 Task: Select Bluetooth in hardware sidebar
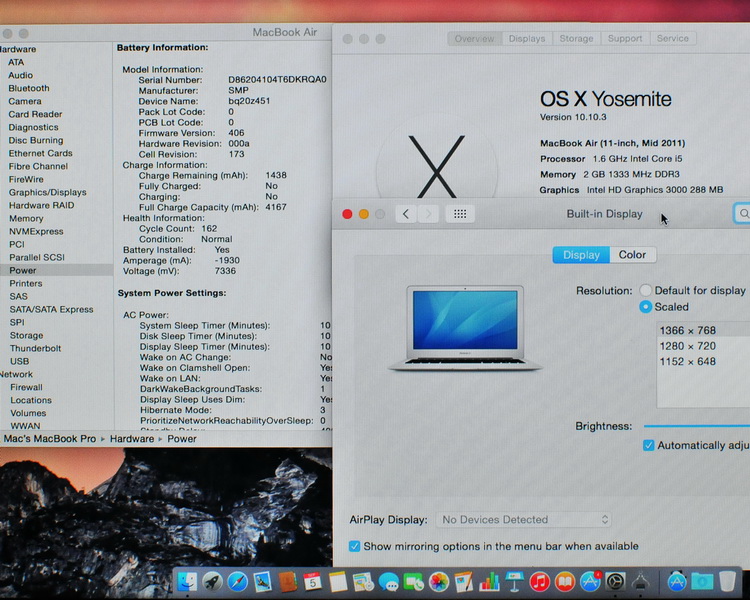pos(29,88)
